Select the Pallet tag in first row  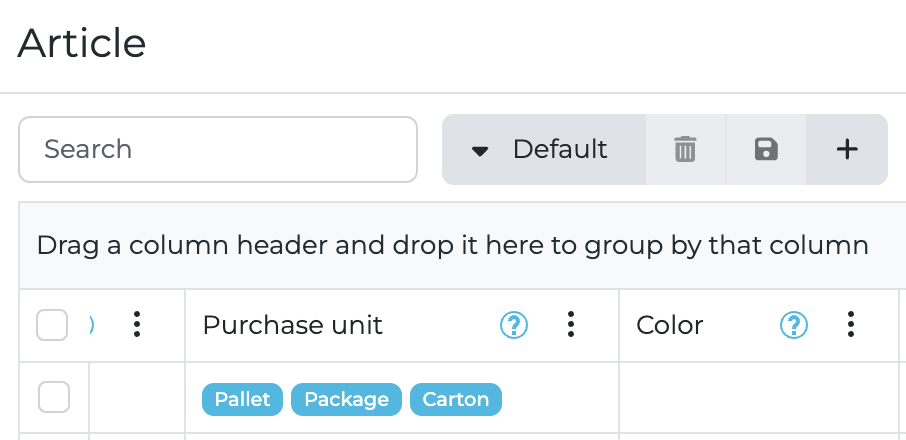pos(243,400)
